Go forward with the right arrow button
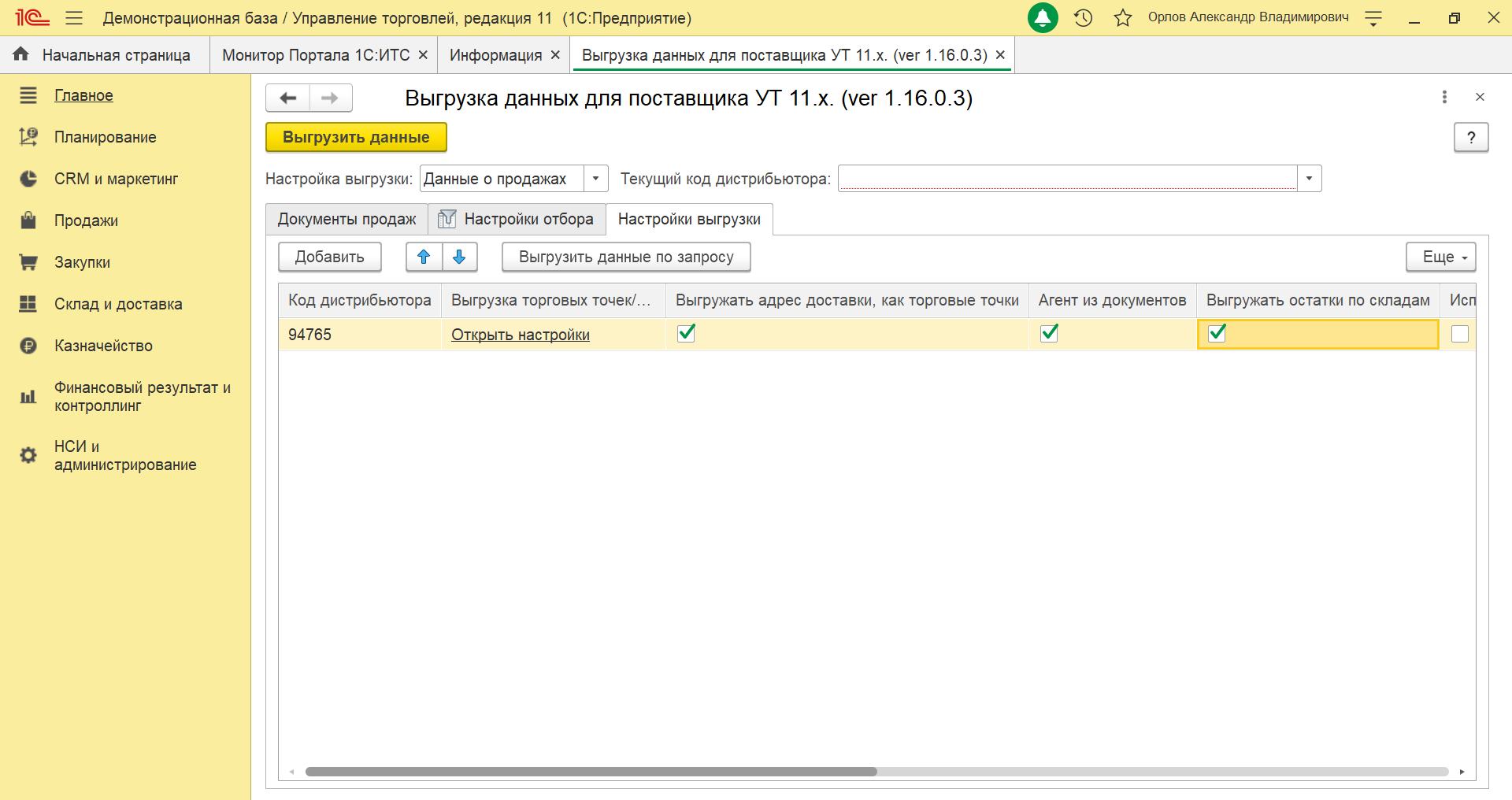The width and height of the screenshot is (1512, 800). tap(331, 98)
